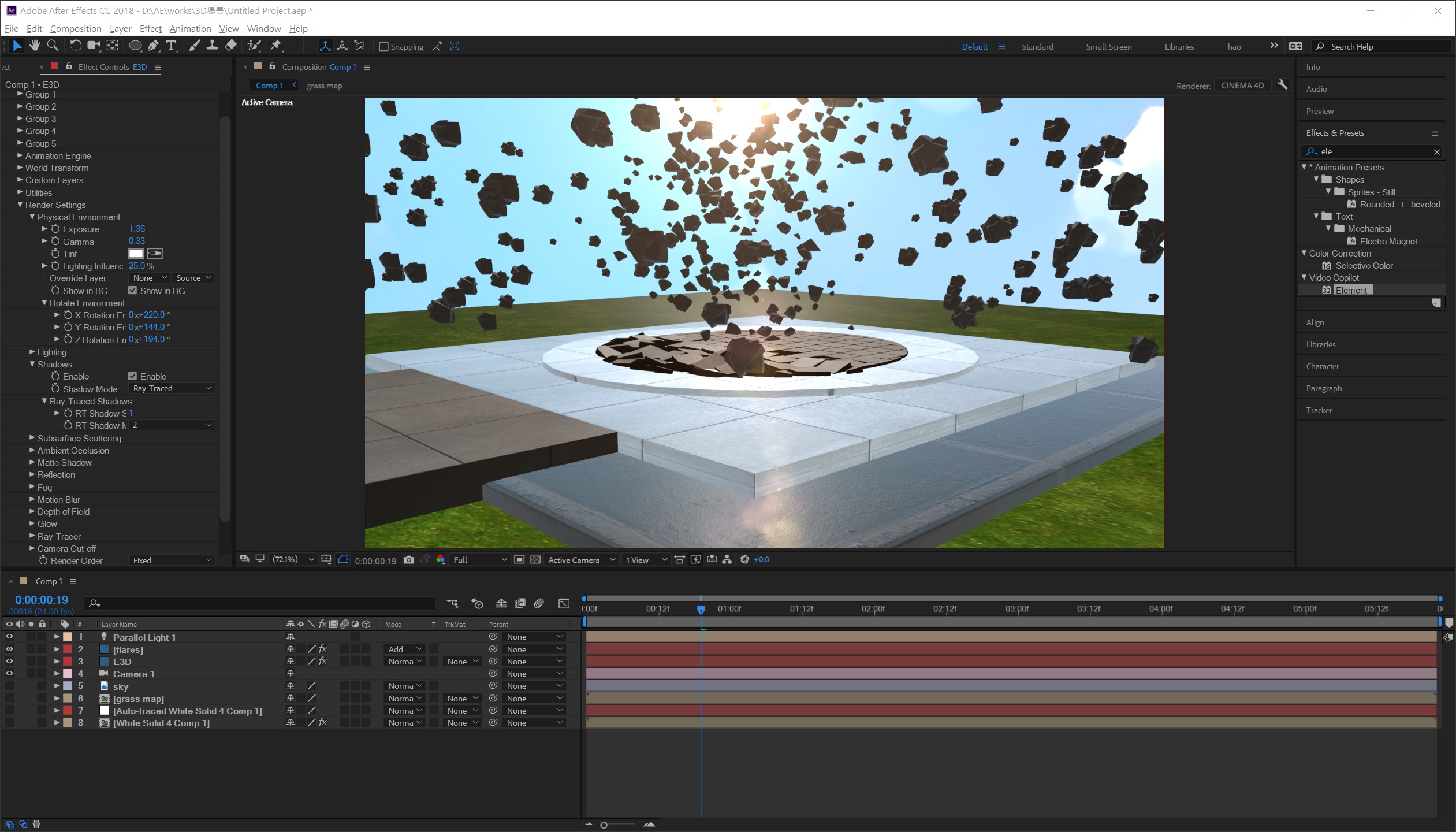Open the Animation menu
This screenshot has height=832, width=1456.
coord(190,28)
